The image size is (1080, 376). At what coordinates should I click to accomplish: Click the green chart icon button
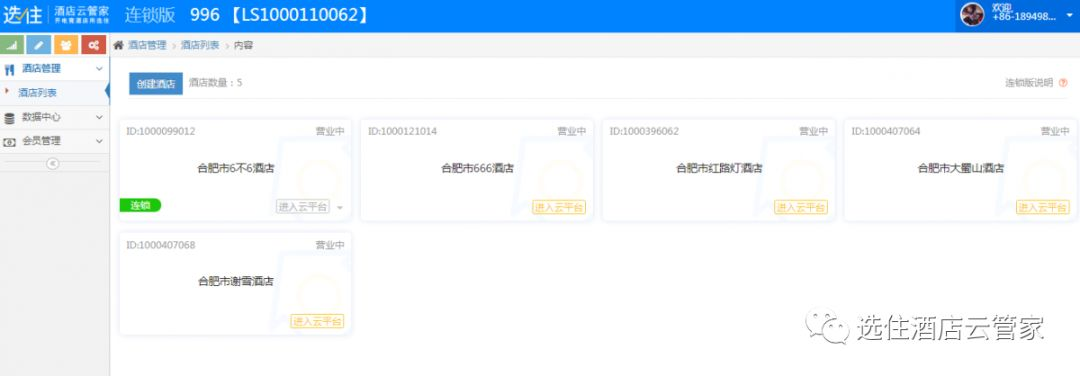(13, 45)
